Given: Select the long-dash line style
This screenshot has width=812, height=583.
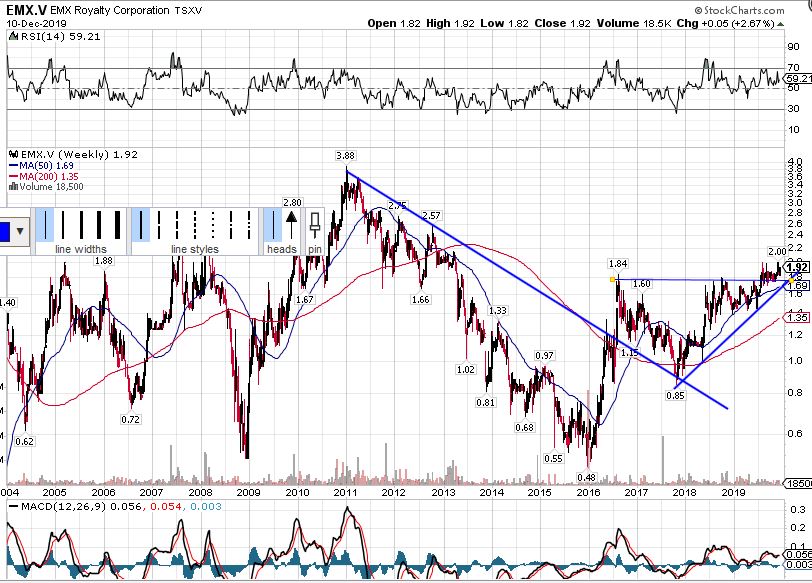Looking at the screenshot, I should [x=159, y=225].
